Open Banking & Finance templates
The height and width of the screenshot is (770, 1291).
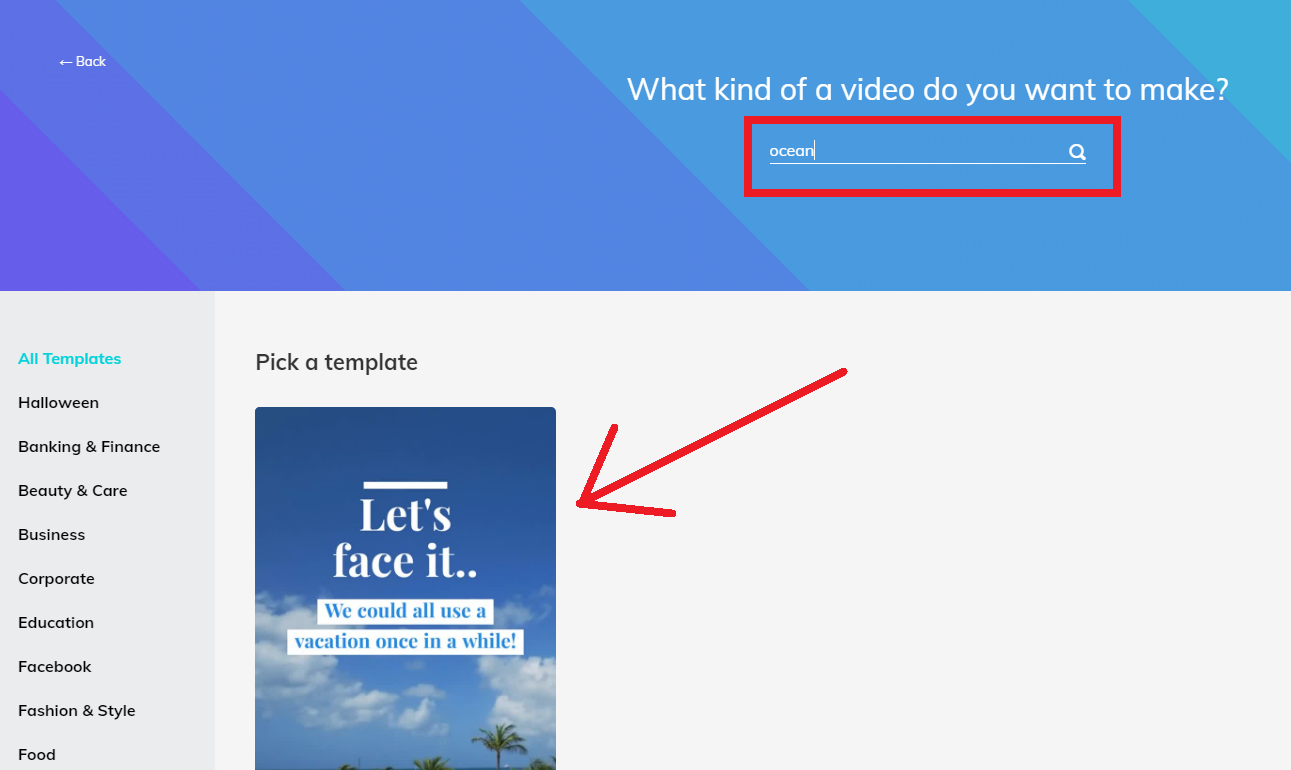(x=89, y=447)
